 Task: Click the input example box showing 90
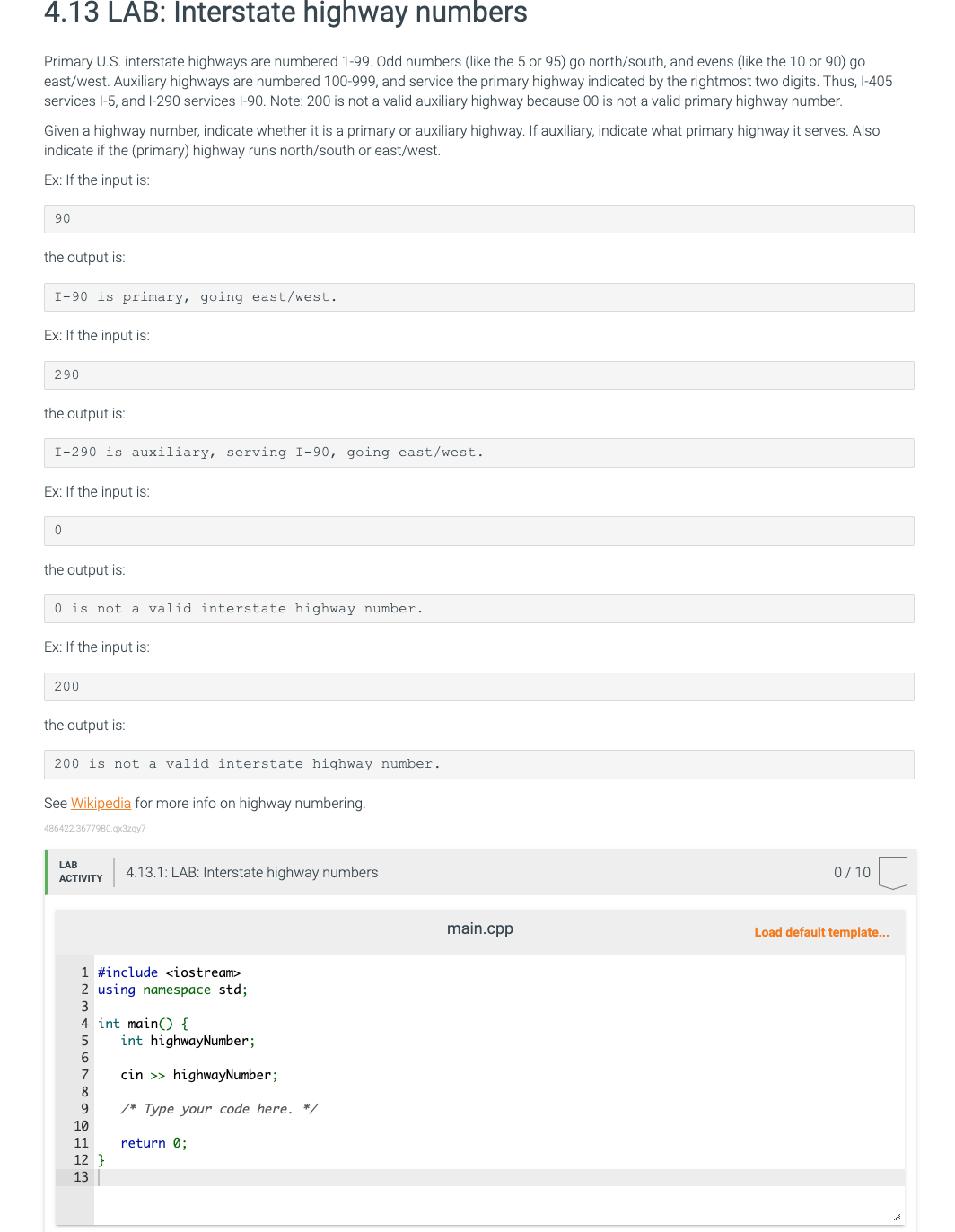pyautogui.click(x=479, y=219)
